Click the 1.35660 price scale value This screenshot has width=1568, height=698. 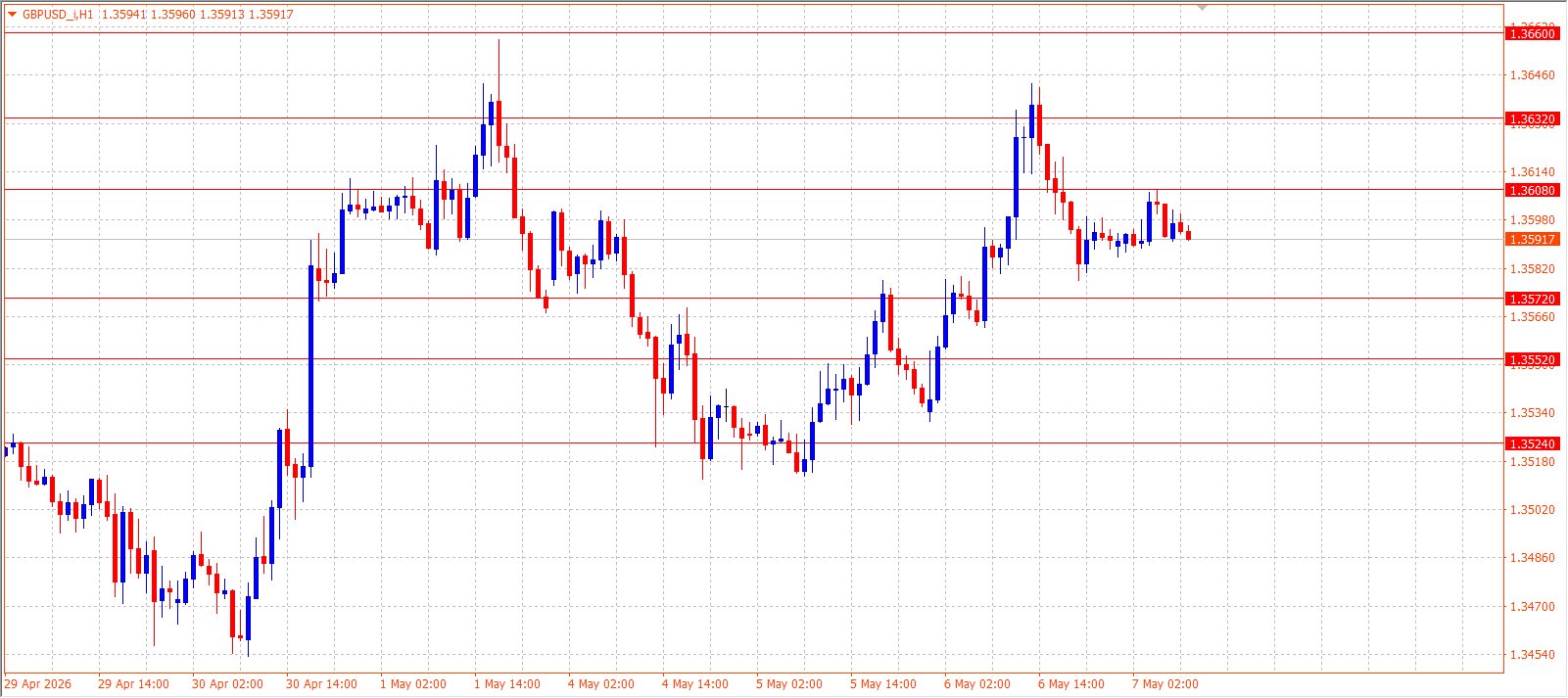(x=1532, y=317)
